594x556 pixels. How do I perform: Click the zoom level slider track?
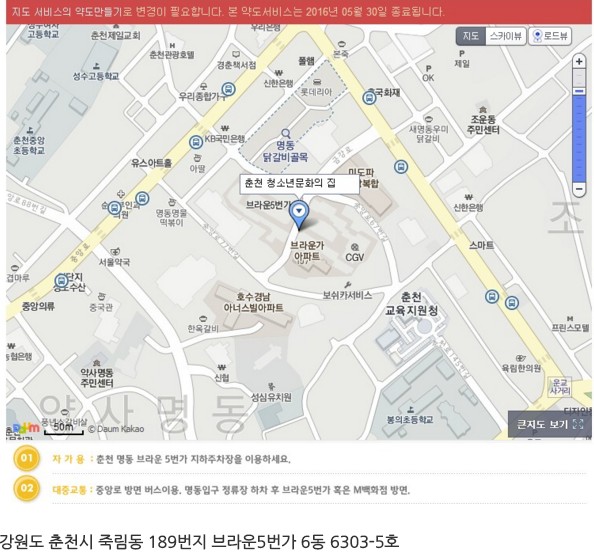pos(579,125)
